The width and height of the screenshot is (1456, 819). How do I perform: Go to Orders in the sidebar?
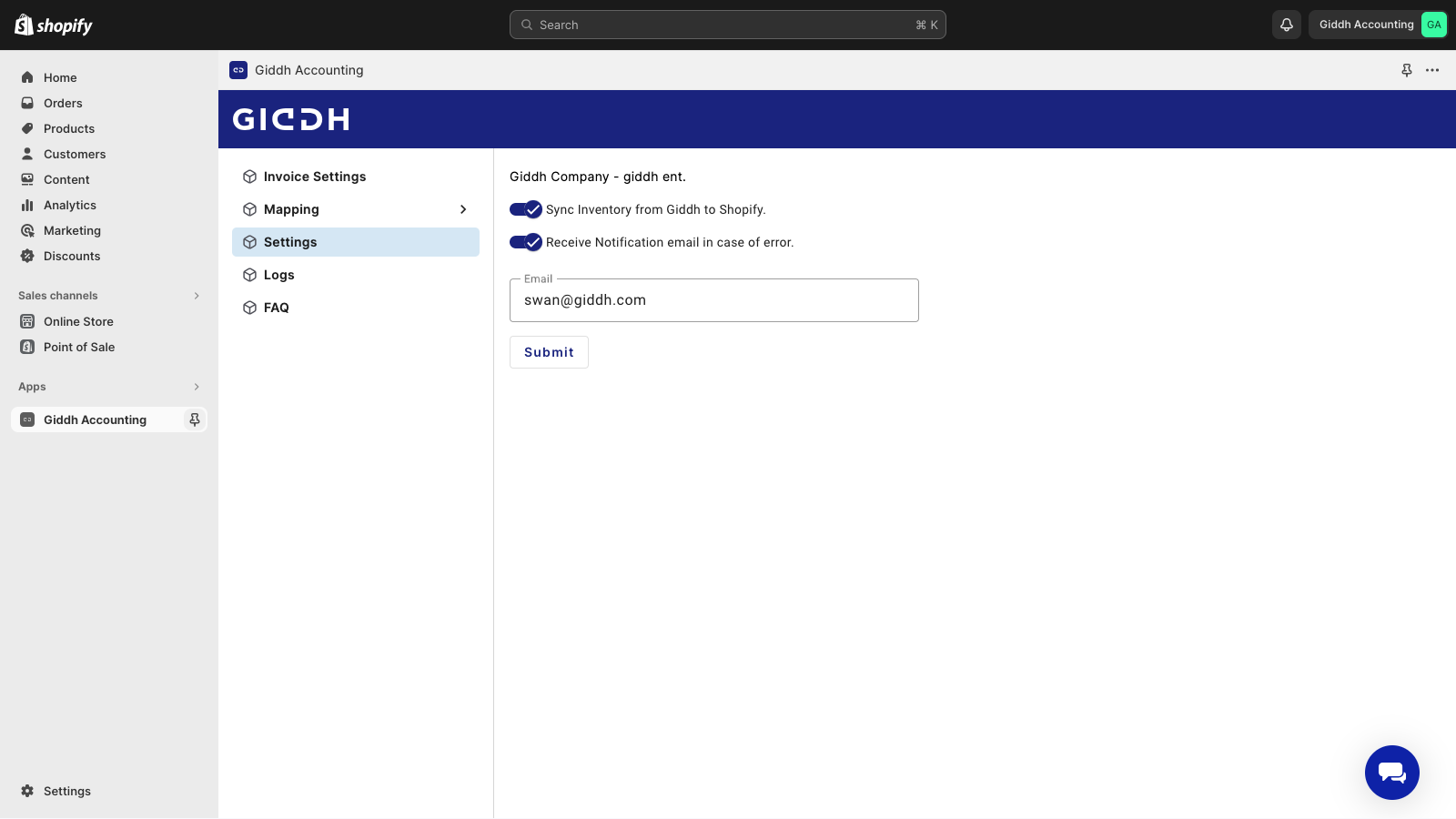click(x=109, y=103)
